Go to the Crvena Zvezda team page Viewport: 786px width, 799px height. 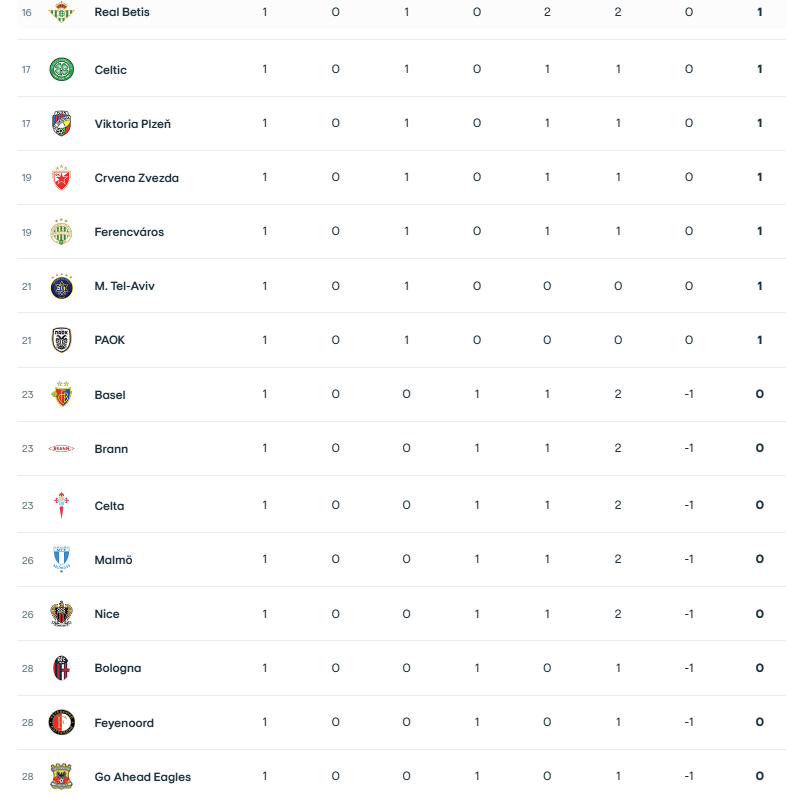[x=136, y=178]
